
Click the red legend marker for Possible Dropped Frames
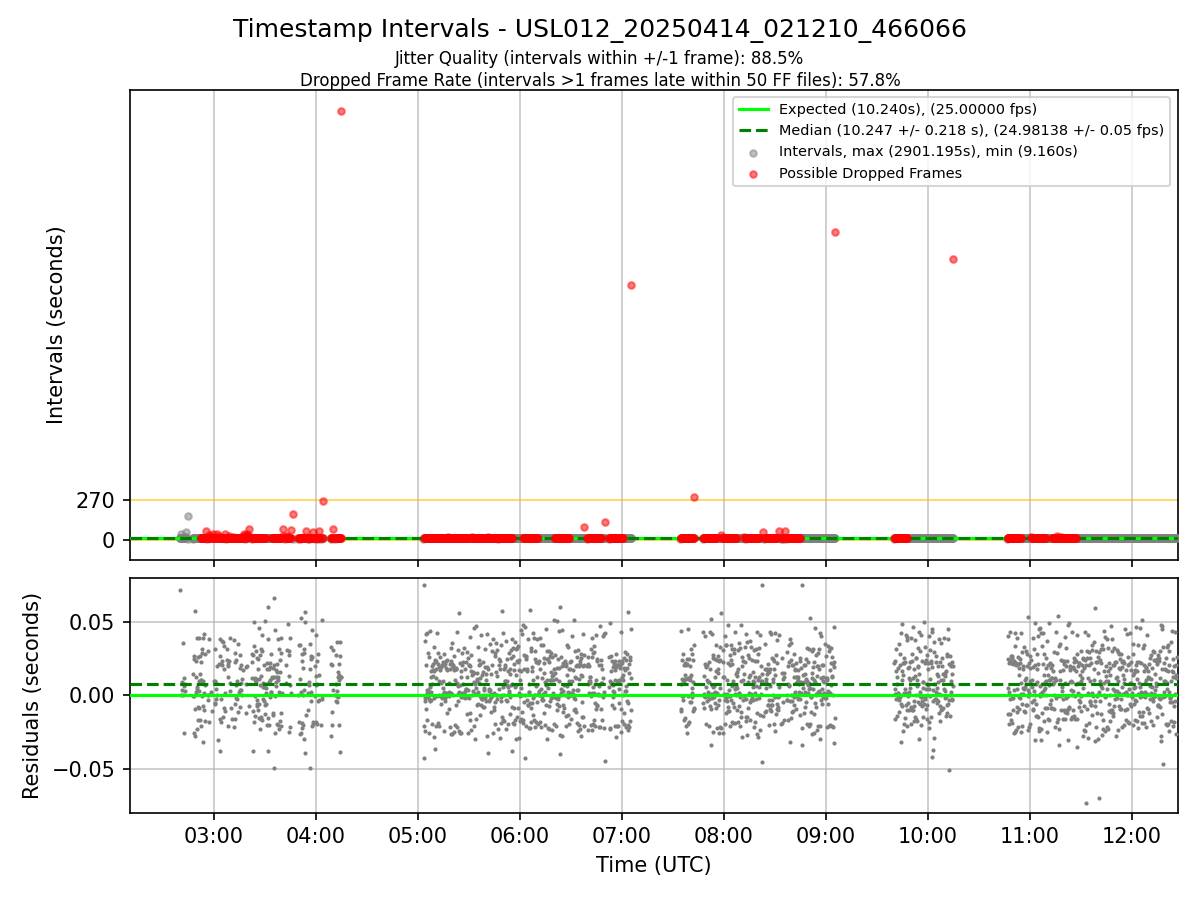pyautogui.click(x=754, y=173)
